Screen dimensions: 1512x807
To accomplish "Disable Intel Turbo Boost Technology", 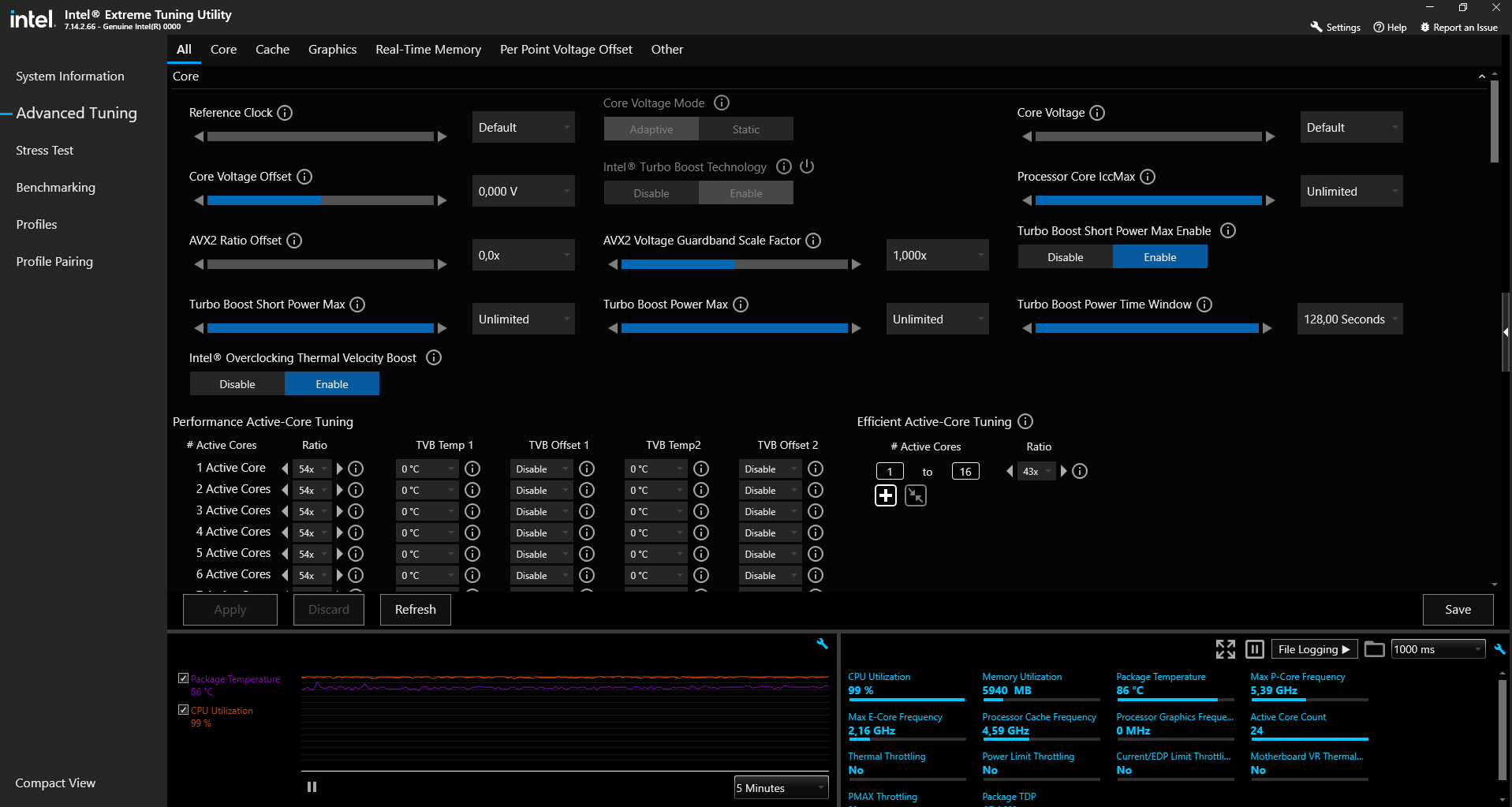I will click(x=651, y=193).
